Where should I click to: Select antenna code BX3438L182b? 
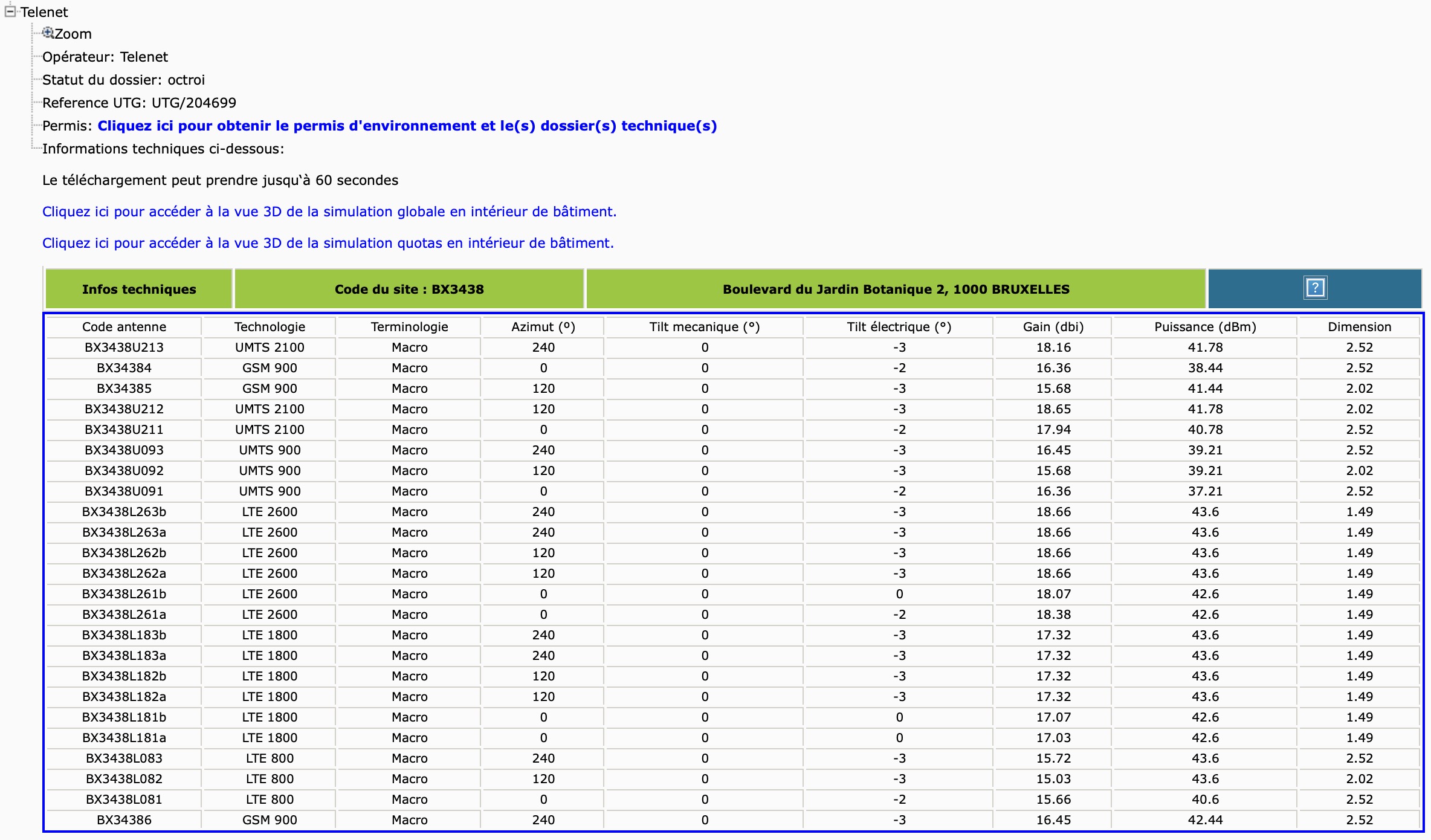coord(124,676)
